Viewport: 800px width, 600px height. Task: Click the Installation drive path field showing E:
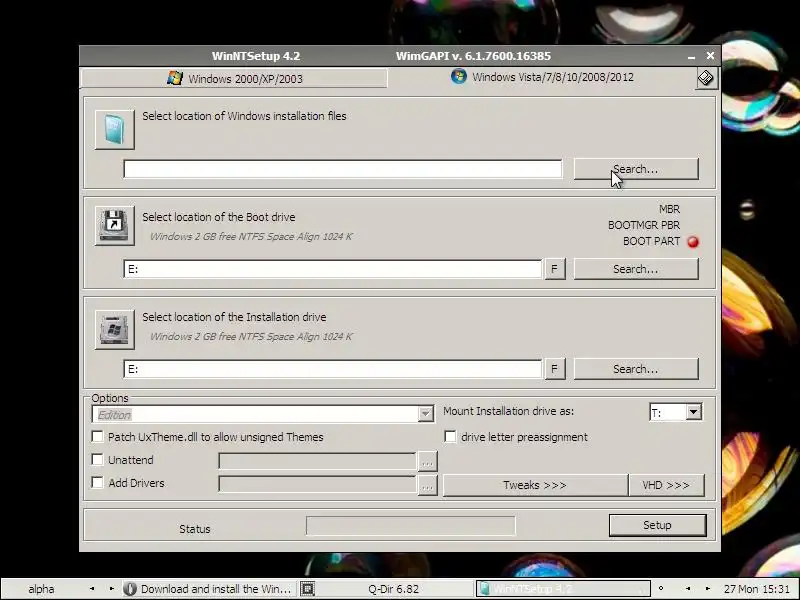pos(333,369)
